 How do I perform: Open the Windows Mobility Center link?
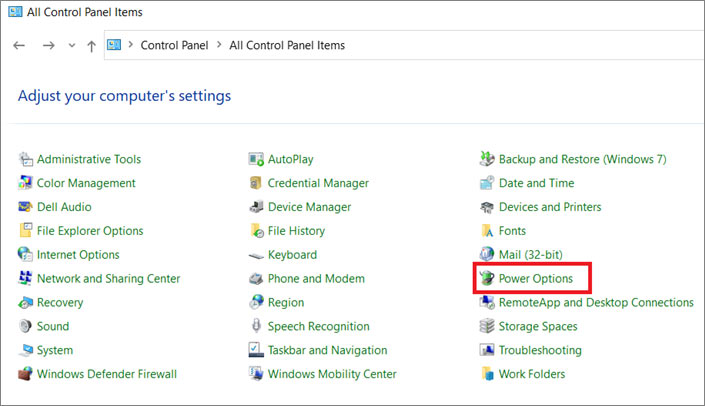(332, 374)
